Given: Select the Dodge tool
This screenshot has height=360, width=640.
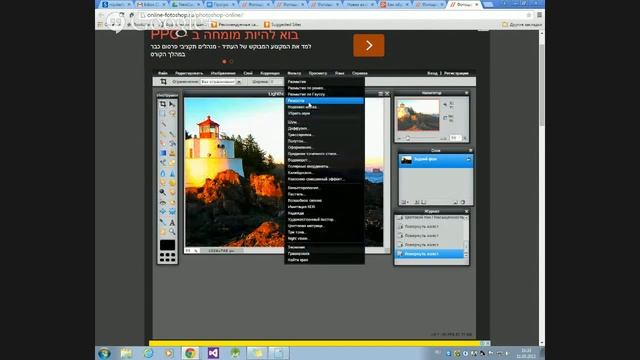Looking at the screenshot, I should tap(163, 192).
